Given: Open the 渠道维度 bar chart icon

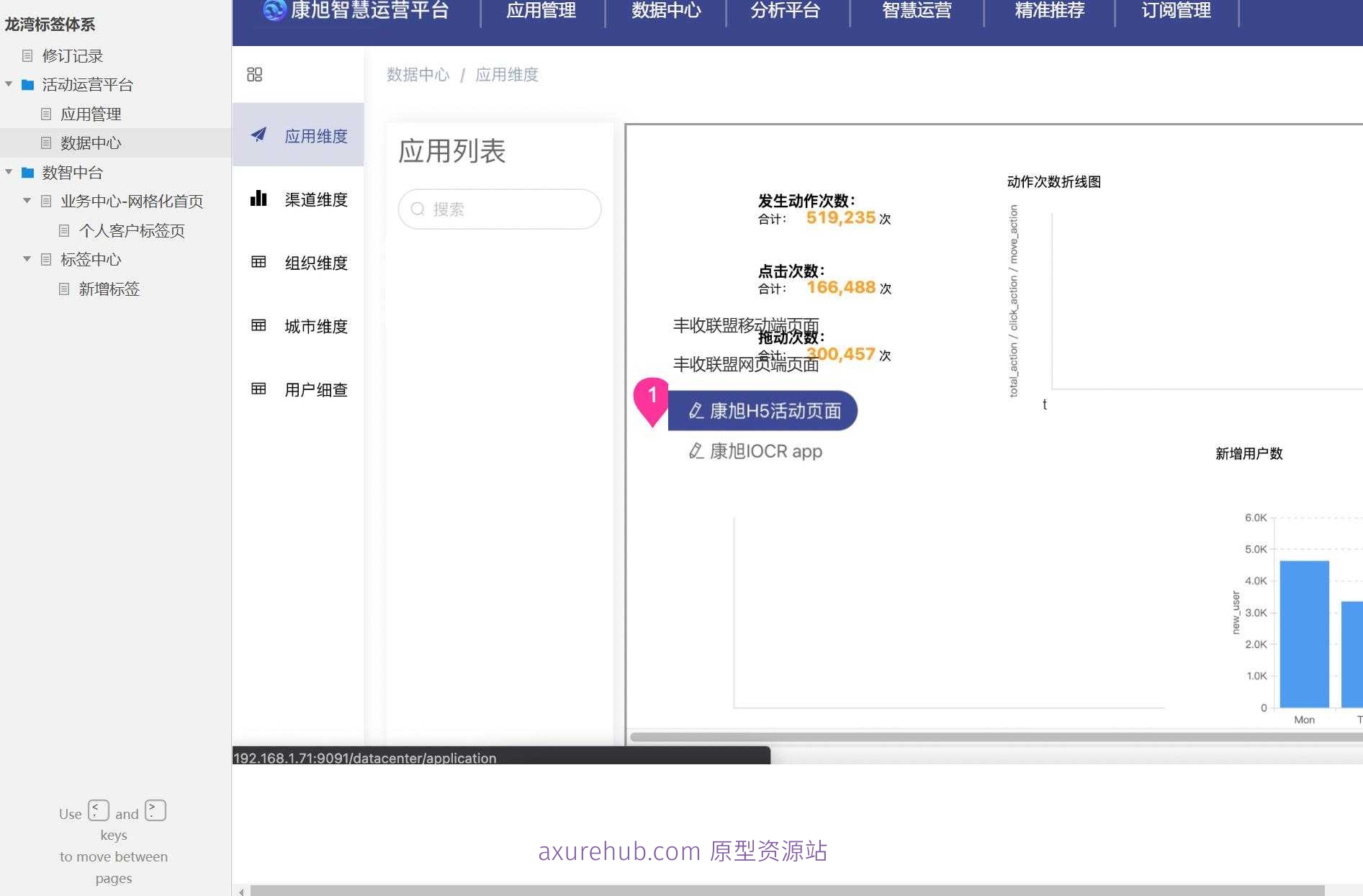Looking at the screenshot, I should click(258, 199).
